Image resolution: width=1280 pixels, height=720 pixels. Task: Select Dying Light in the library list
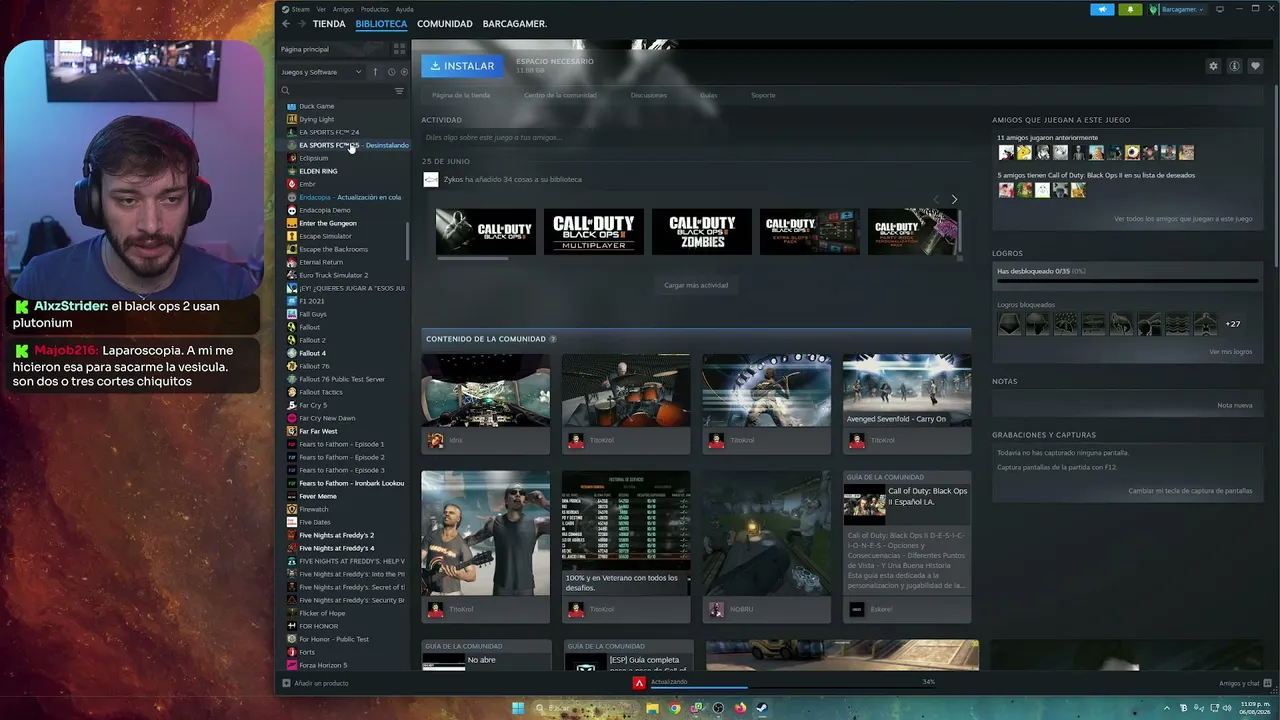point(316,119)
